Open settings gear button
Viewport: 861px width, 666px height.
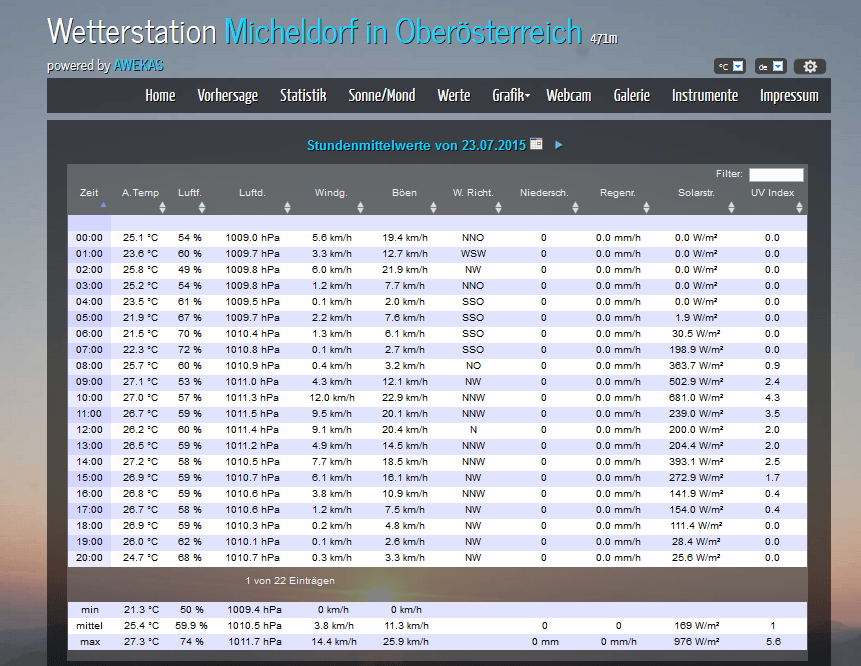pyautogui.click(x=810, y=66)
